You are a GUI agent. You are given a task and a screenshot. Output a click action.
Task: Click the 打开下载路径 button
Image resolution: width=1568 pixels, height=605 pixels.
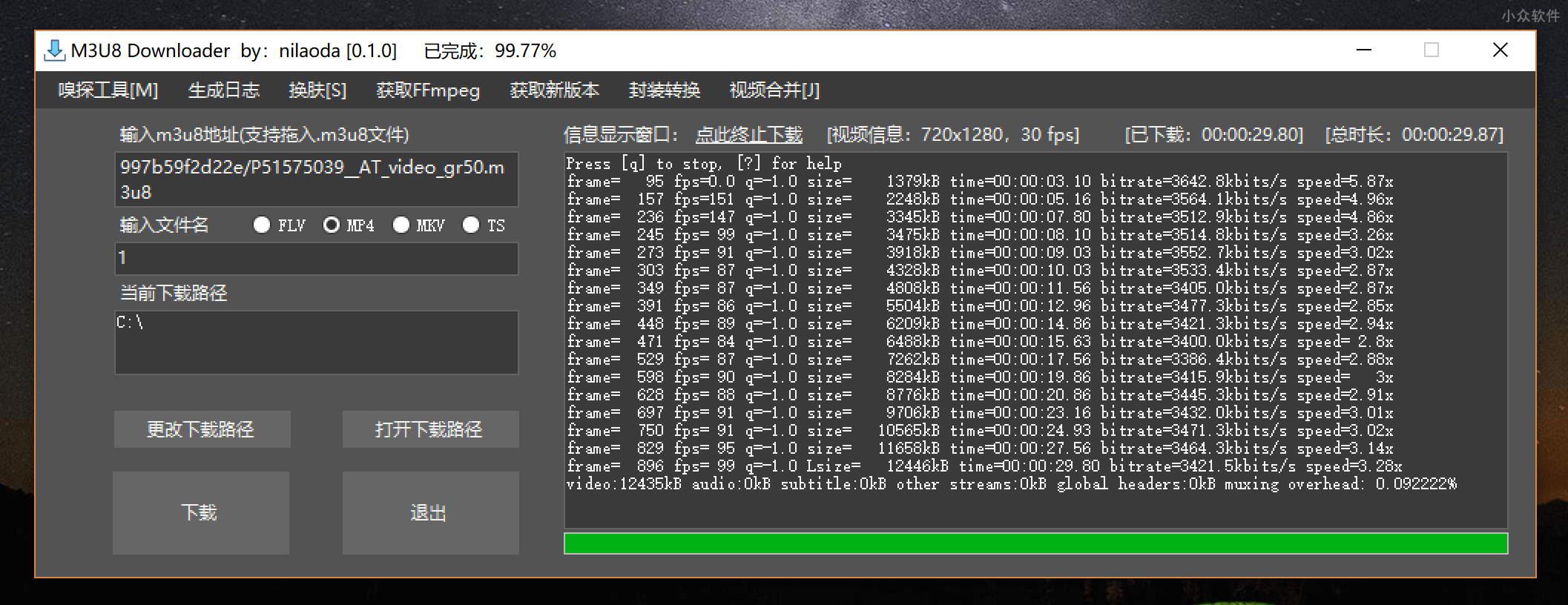pyautogui.click(x=430, y=429)
